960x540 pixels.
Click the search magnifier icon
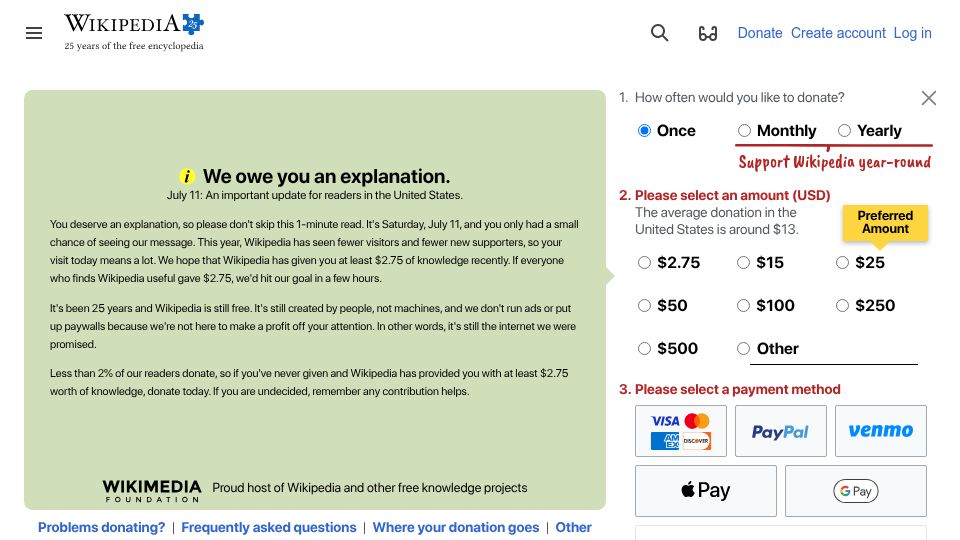(x=659, y=33)
